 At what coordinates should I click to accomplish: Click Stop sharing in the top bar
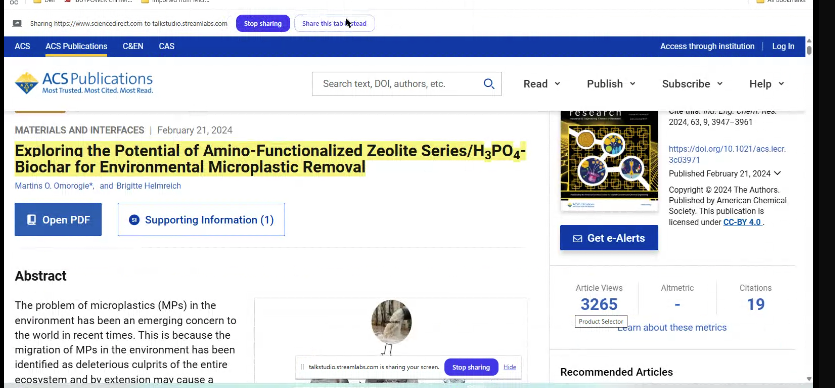(263, 23)
